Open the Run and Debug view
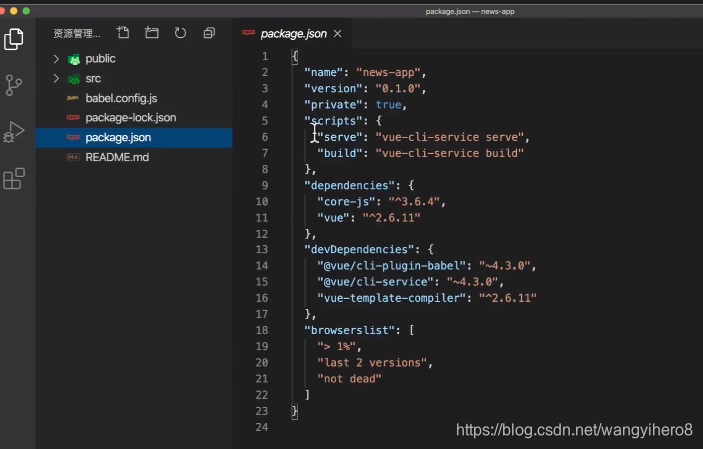 coord(13,132)
